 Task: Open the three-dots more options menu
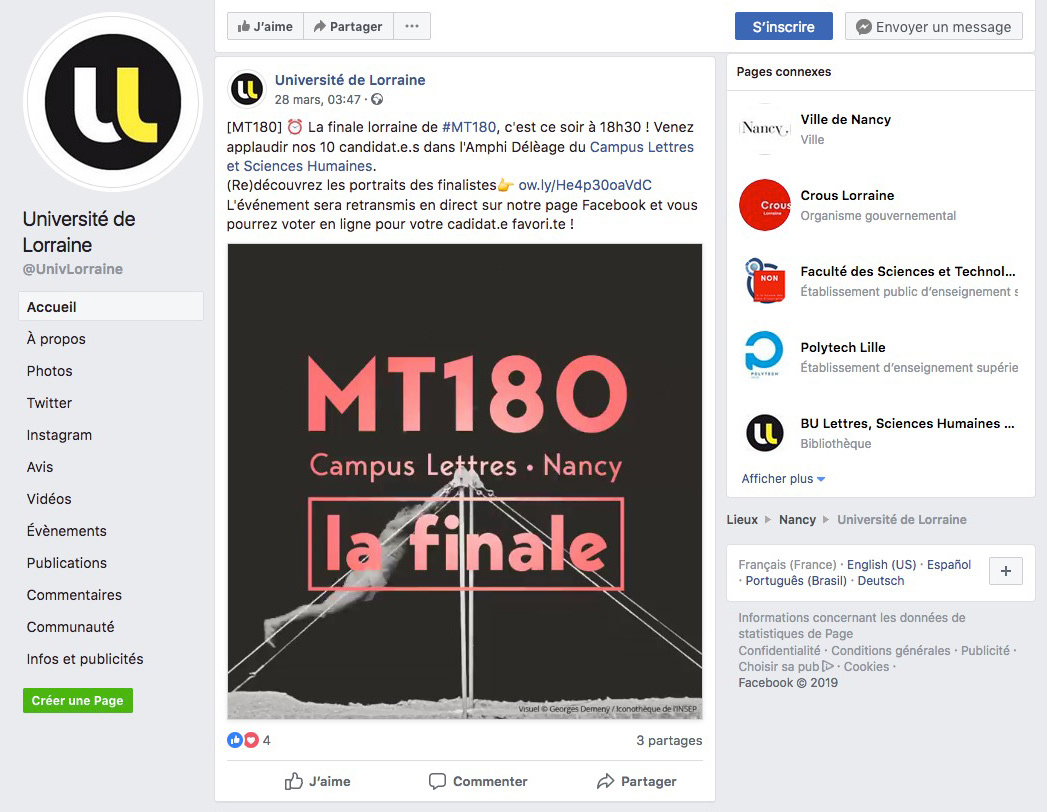tap(412, 26)
